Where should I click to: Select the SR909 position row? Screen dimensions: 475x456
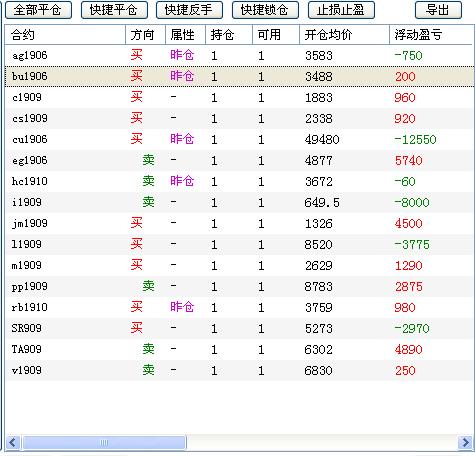[x=239, y=328]
